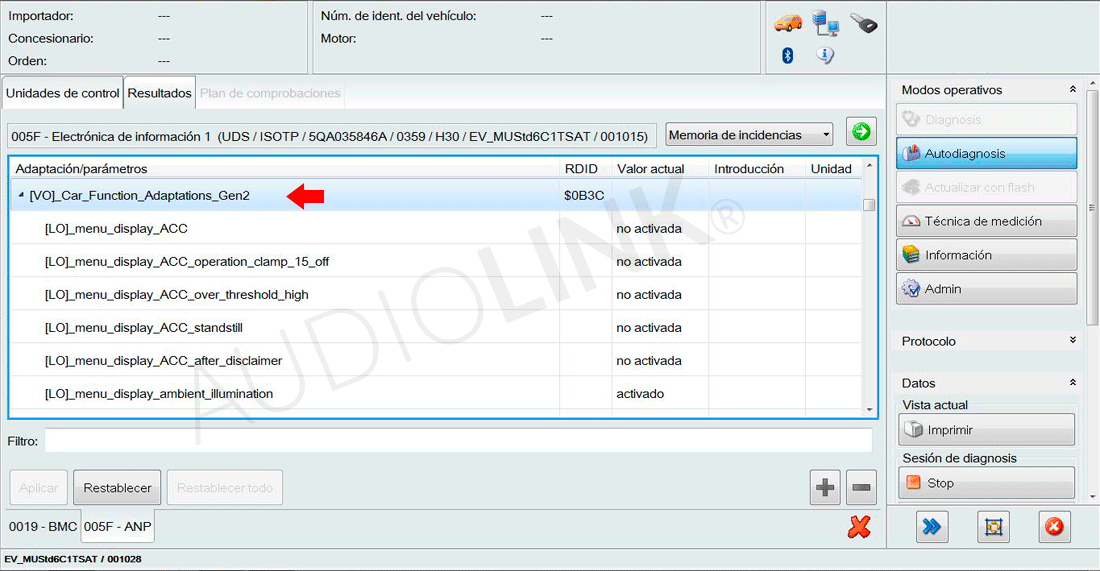Collapse the Car_Function_Adaptations_Gen2 tree node
Viewport: 1100px width, 571px height.
pyautogui.click(x=21, y=196)
